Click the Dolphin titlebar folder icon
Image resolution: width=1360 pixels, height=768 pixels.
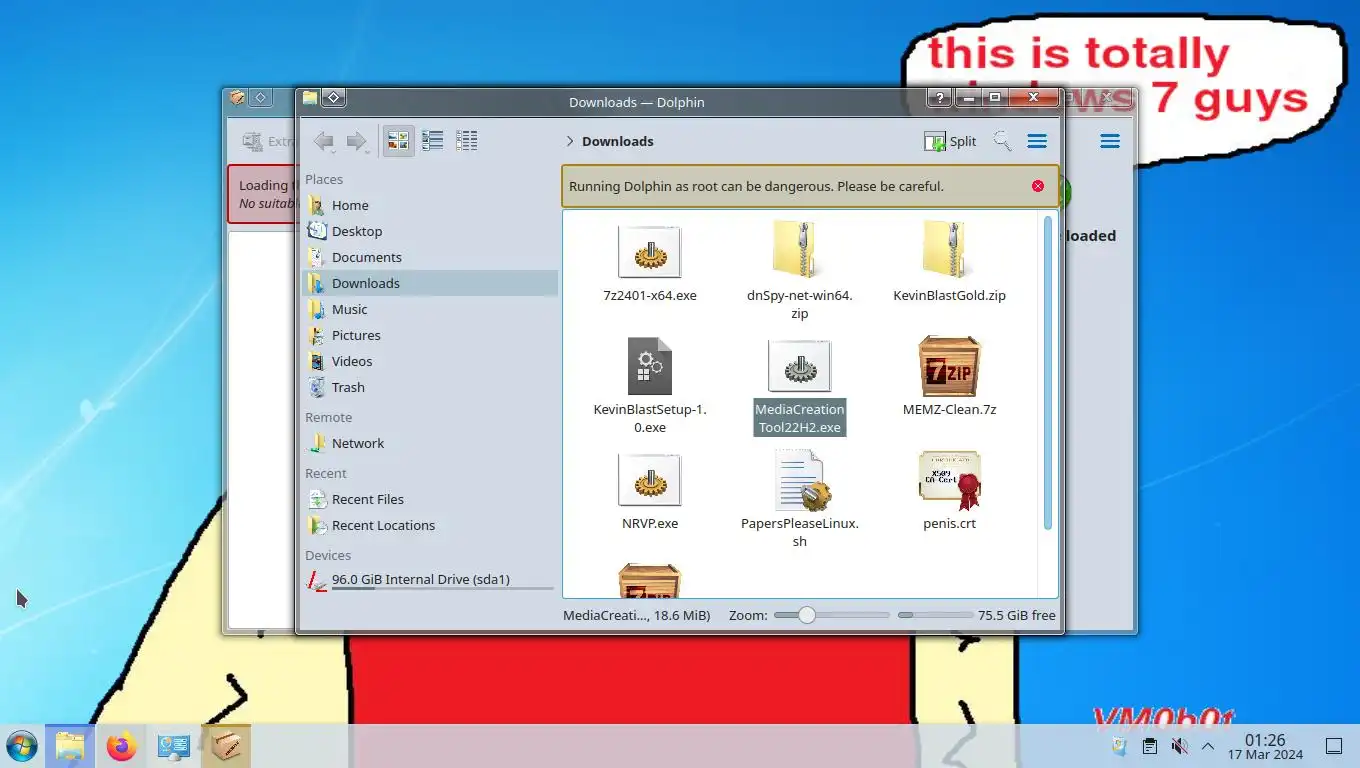click(310, 98)
